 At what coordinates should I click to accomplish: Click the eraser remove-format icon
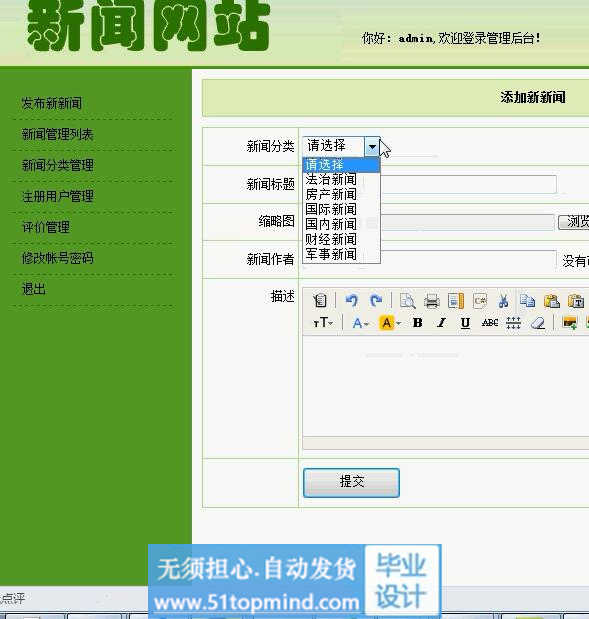click(538, 323)
